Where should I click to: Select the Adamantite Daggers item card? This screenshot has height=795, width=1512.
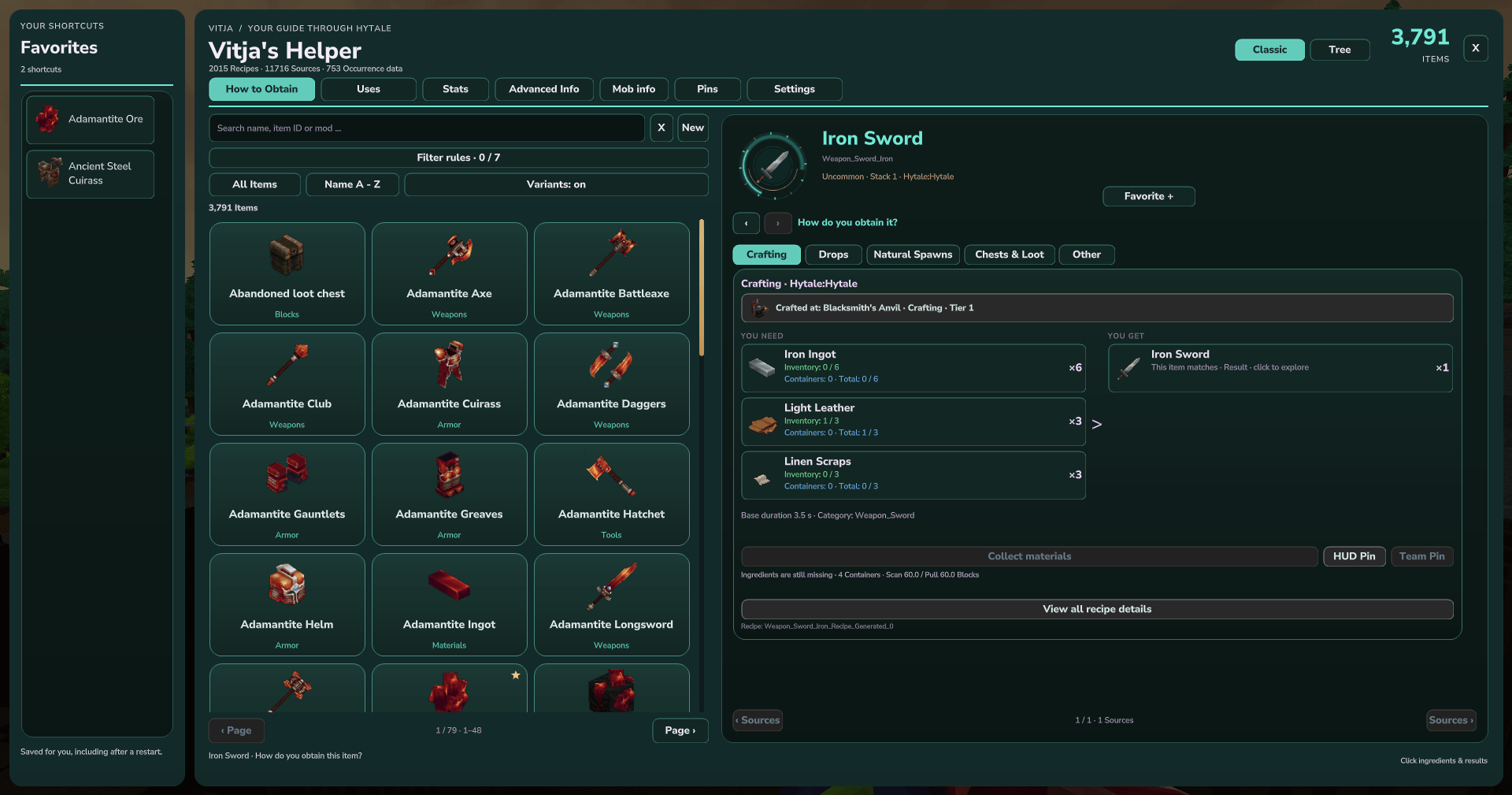611,384
